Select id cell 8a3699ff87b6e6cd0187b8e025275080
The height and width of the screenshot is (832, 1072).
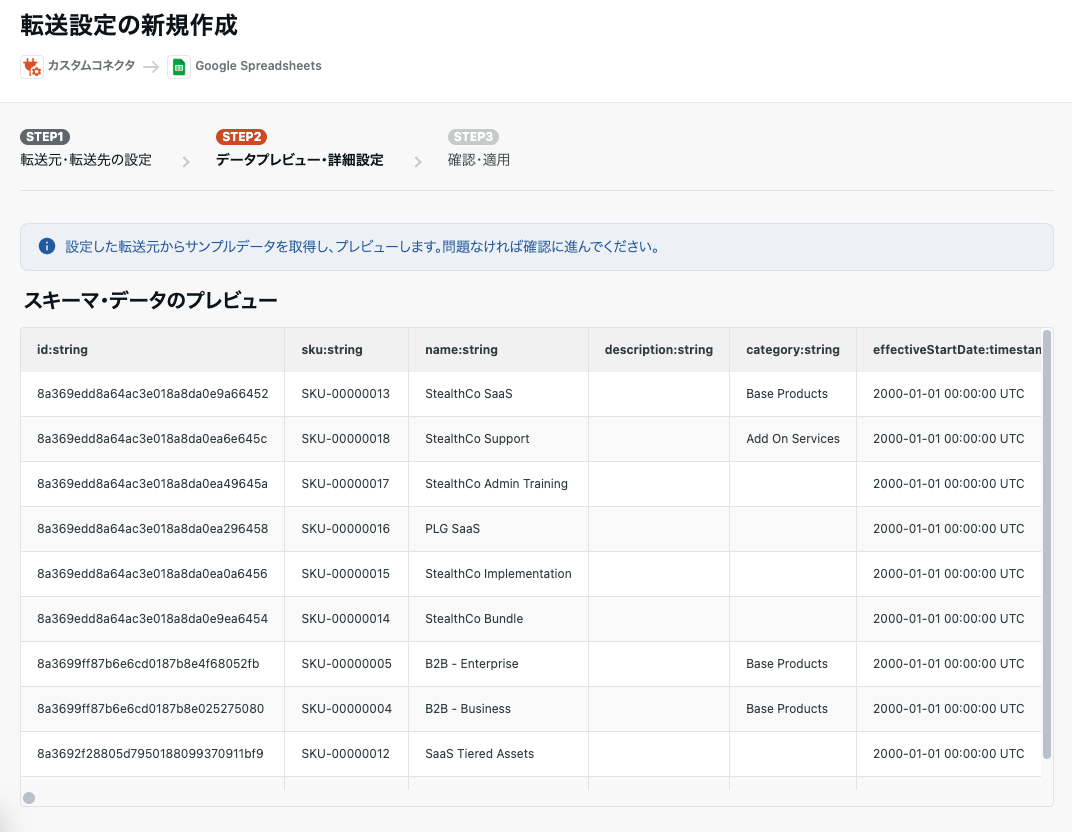pos(150,709)
